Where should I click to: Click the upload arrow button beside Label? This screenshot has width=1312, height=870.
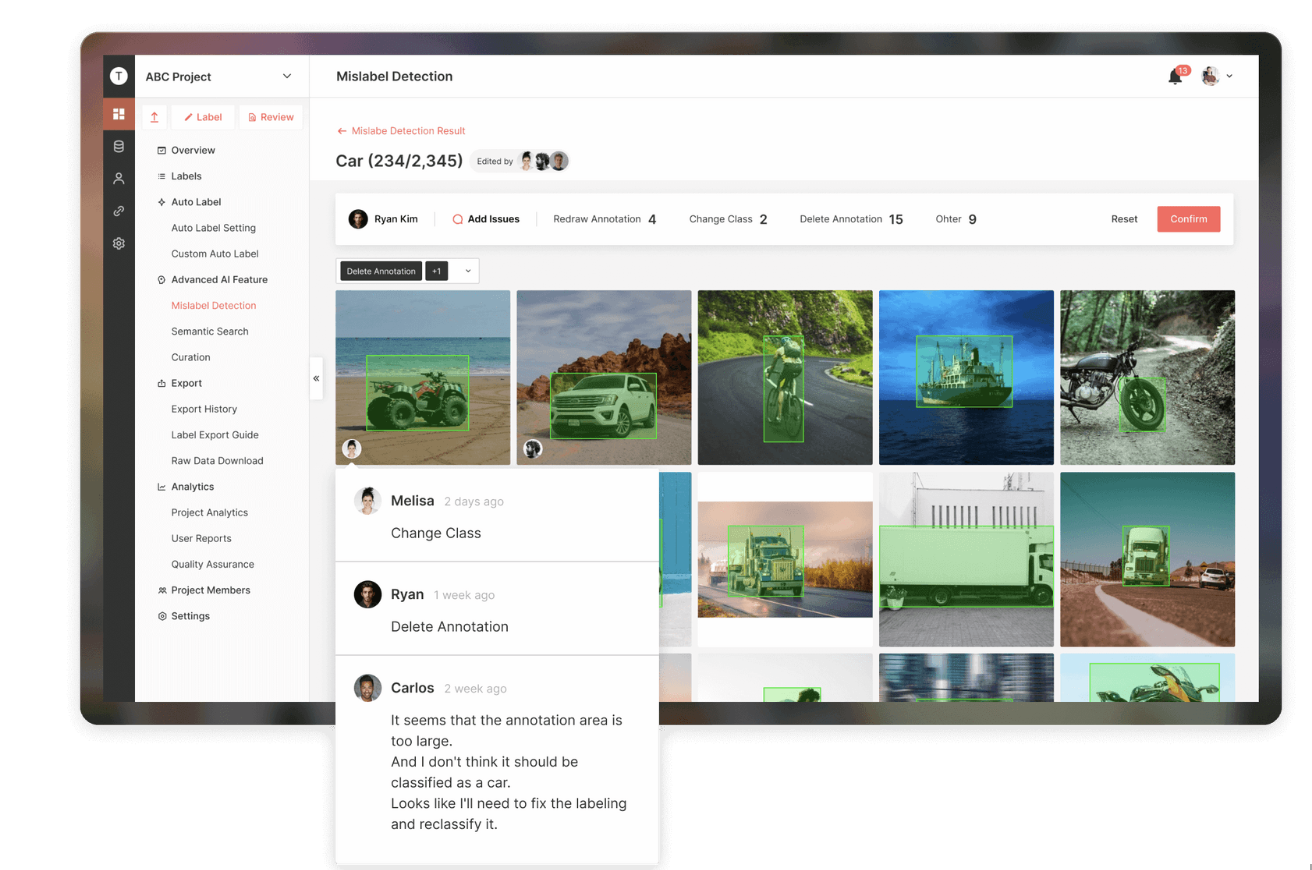click(x=154, y=117)
